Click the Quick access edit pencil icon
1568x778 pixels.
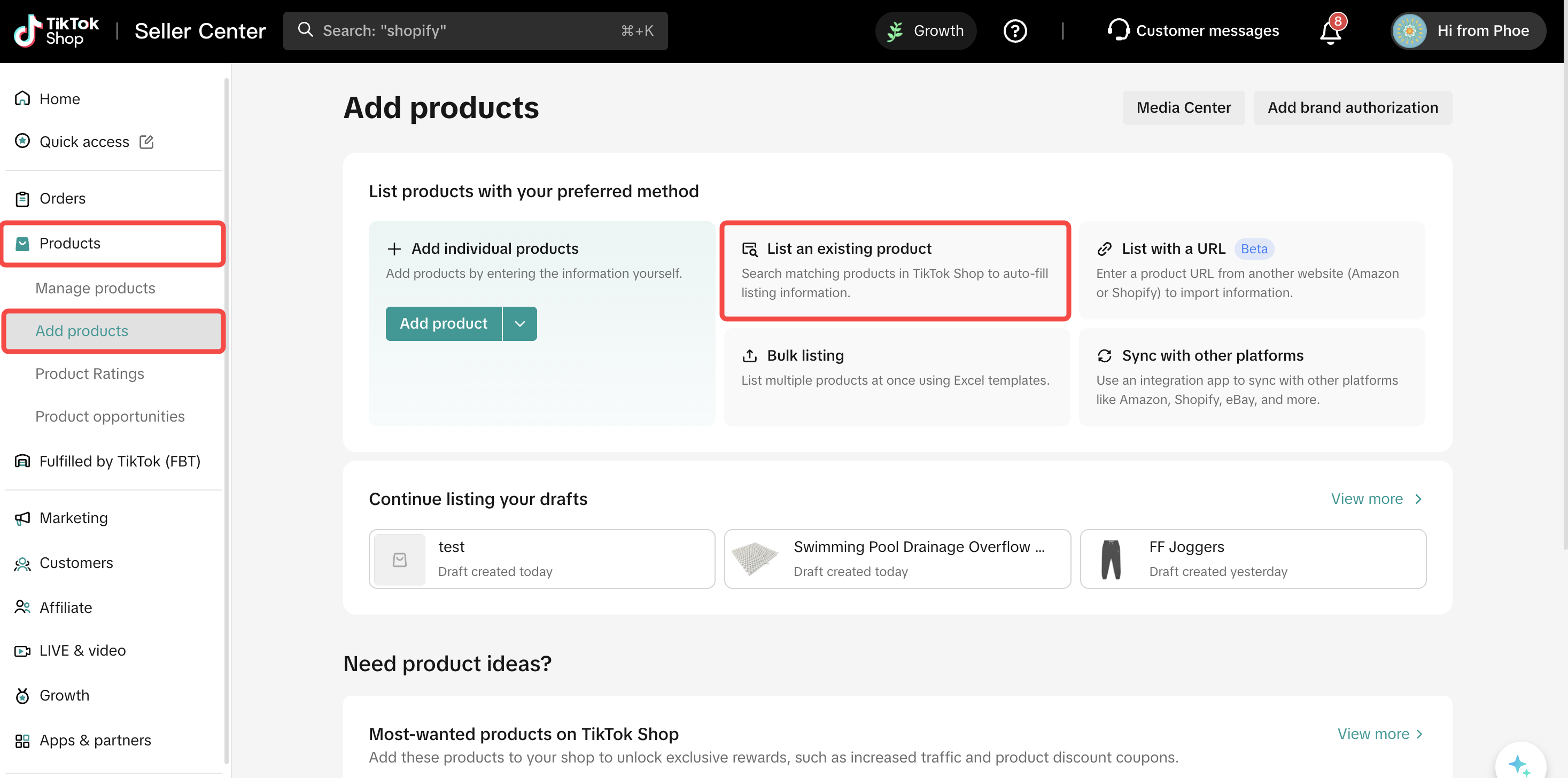(146, 142)
